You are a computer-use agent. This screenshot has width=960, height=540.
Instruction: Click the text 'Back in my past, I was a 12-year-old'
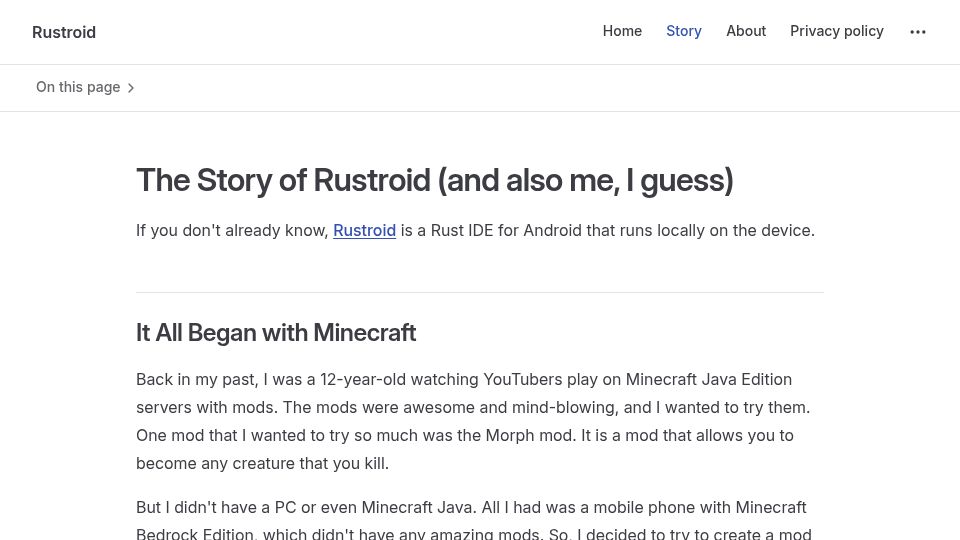(271, 379)
